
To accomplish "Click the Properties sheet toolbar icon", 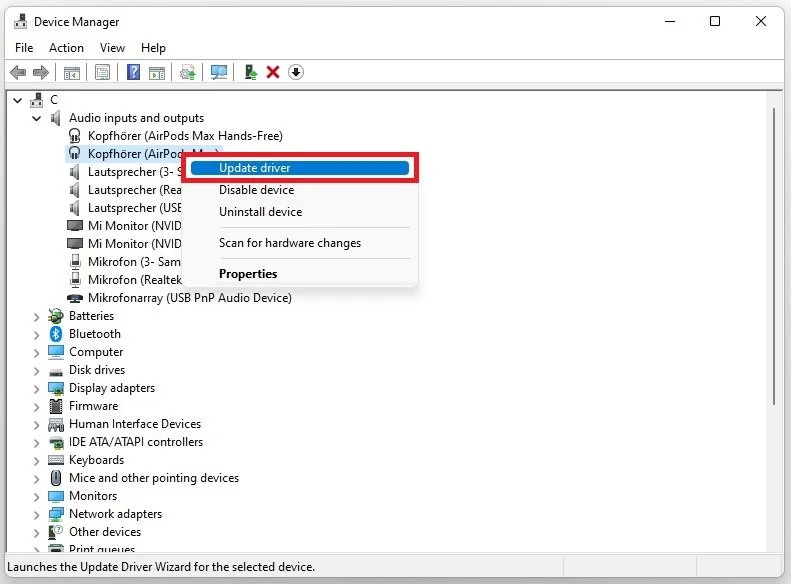I will tap(102, 72).
